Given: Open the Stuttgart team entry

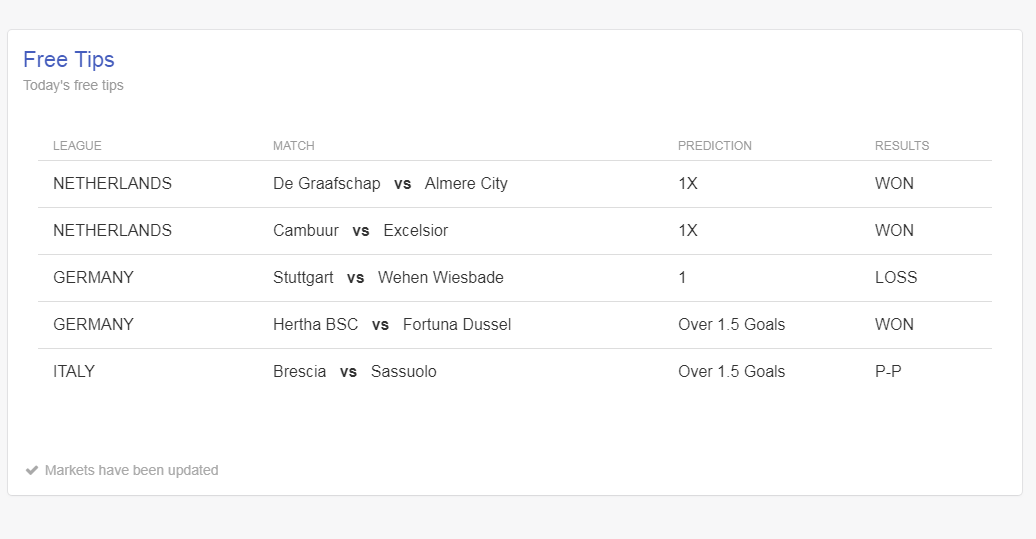Looking at the screenshot, I should 303,277.
